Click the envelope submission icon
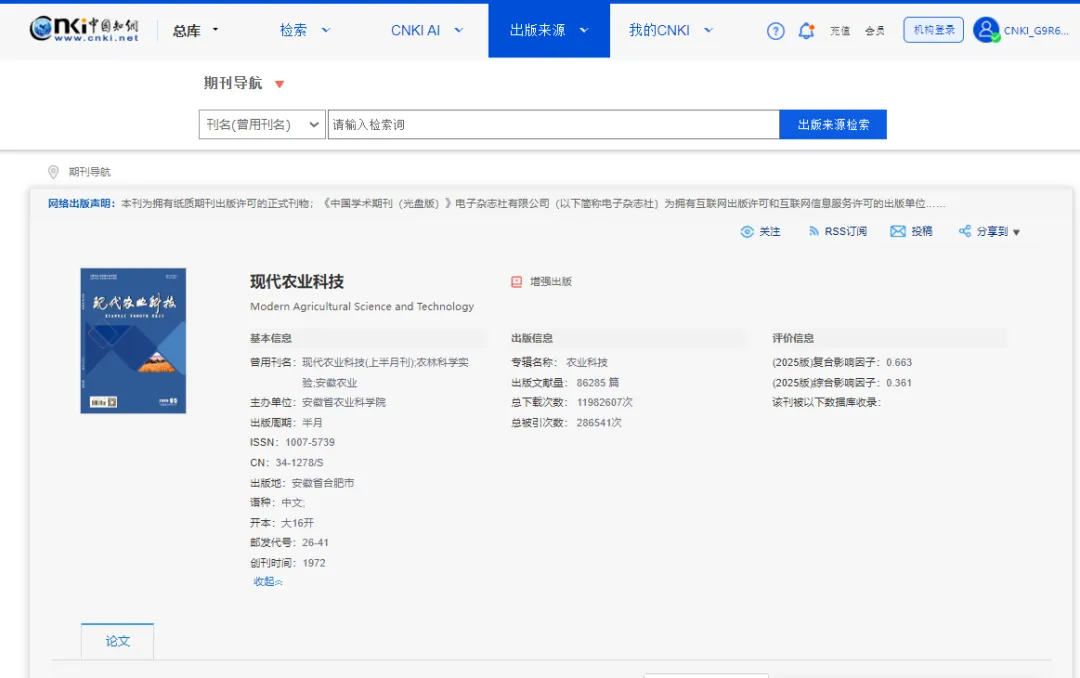The height and width of the screenshot is (678, 1080). click(x=897, y=232)
